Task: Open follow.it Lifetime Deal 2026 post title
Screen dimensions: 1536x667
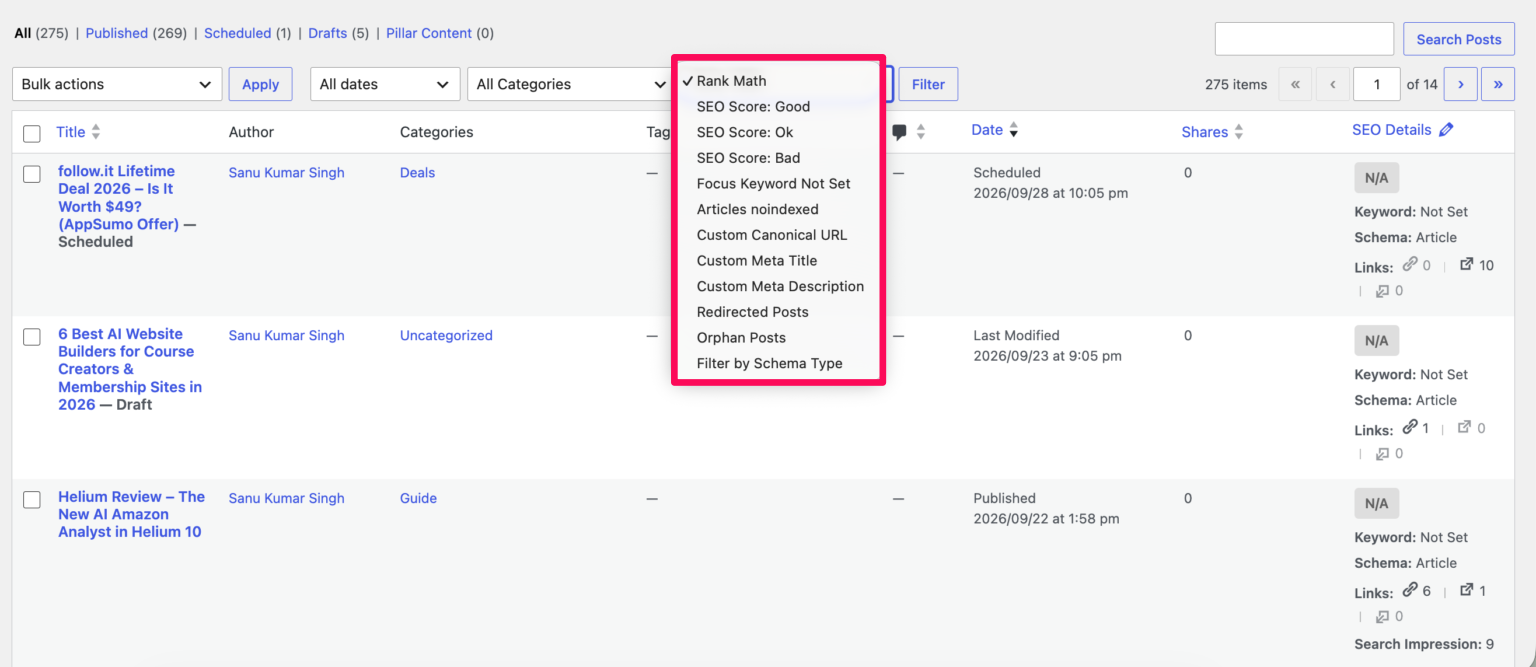Action: click(118, 198)
